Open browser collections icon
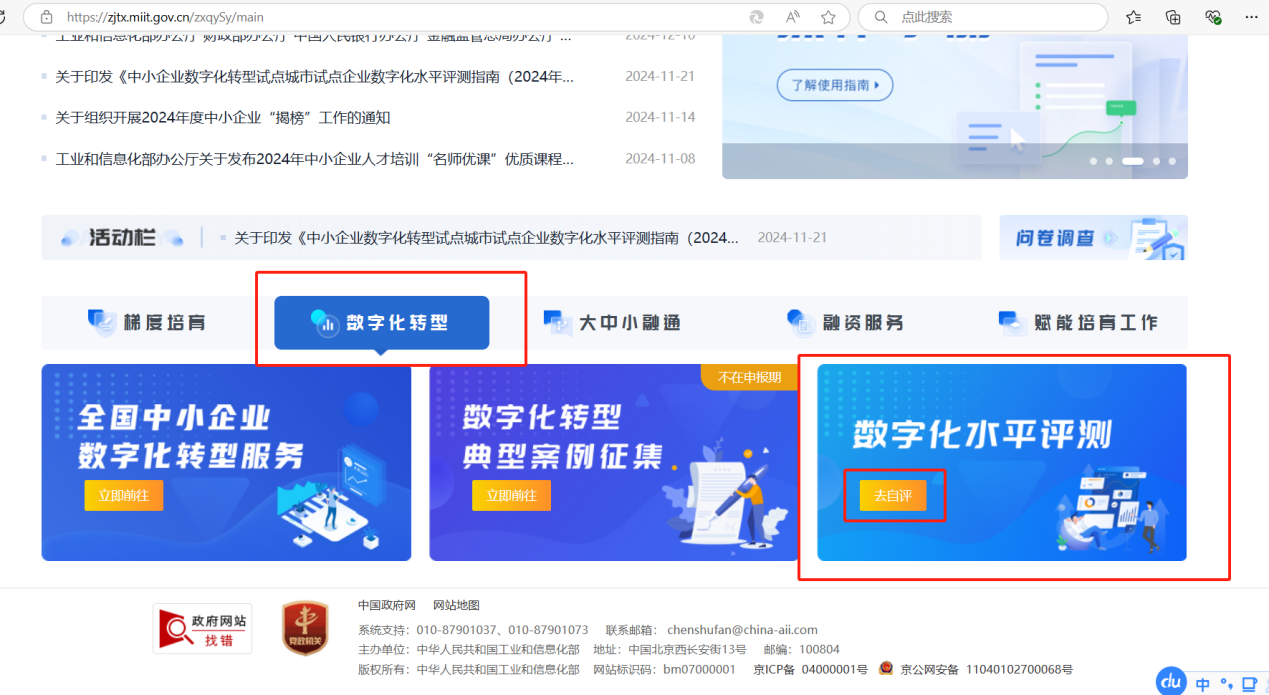This screenshot has height=695, width=1269. [x=1173, y=17]
